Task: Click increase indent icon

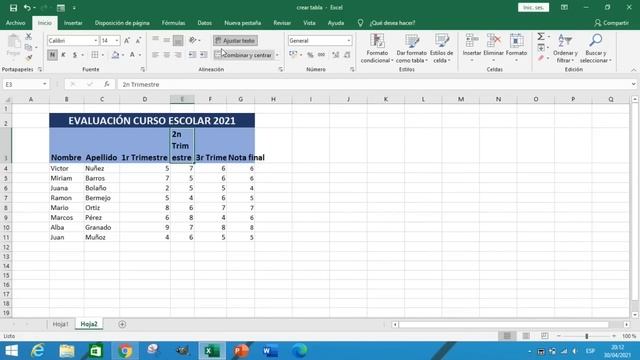Action: click(204, 55)
